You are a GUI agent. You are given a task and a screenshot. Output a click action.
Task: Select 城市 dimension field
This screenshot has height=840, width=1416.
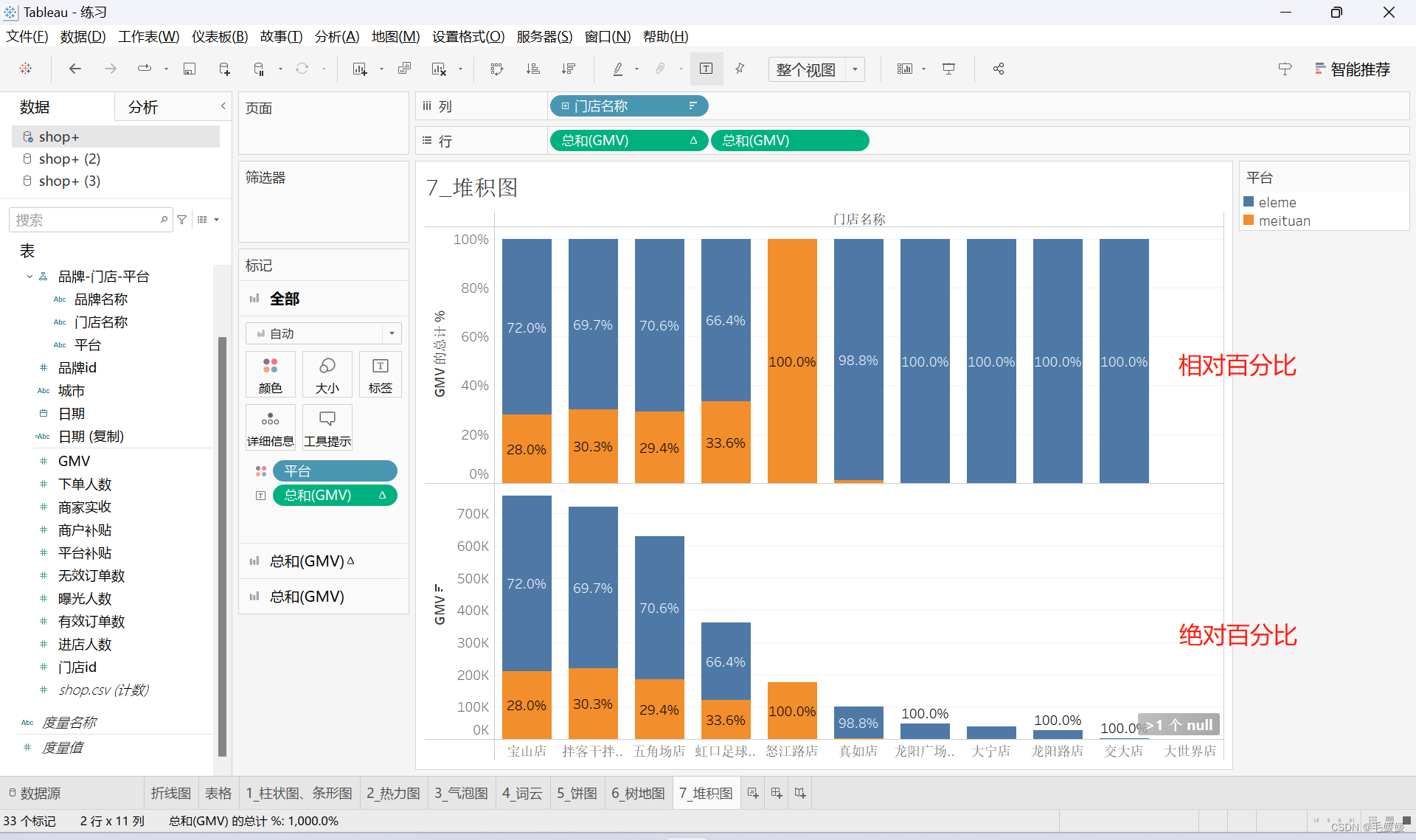click(71, 391)
